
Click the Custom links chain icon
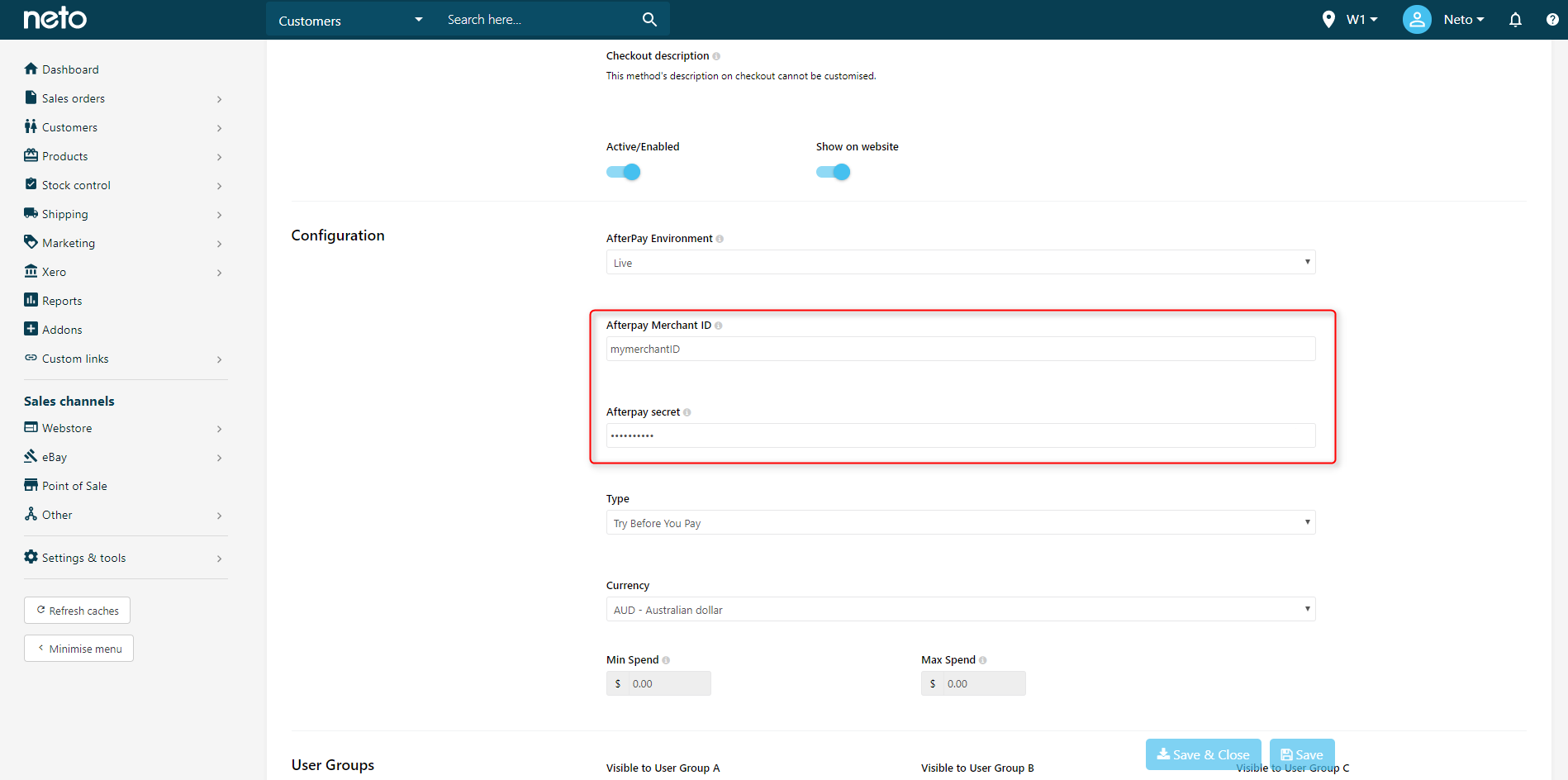pos(31,358)
